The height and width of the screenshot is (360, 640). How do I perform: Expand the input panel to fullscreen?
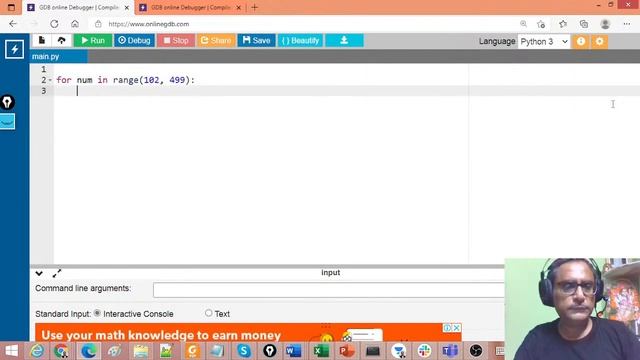coord(57,273)
